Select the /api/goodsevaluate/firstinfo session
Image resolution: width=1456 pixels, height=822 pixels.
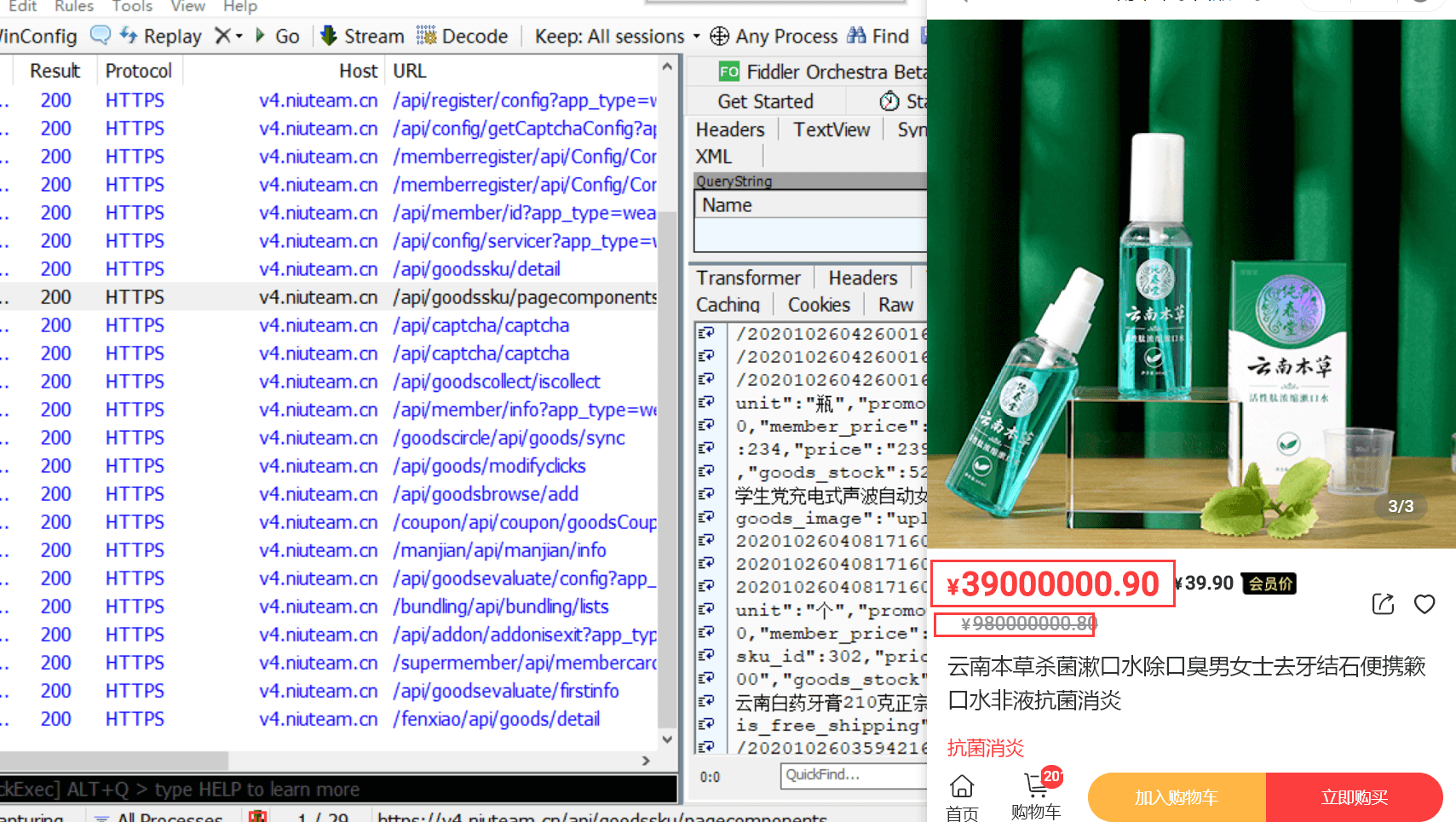point(329,691)
